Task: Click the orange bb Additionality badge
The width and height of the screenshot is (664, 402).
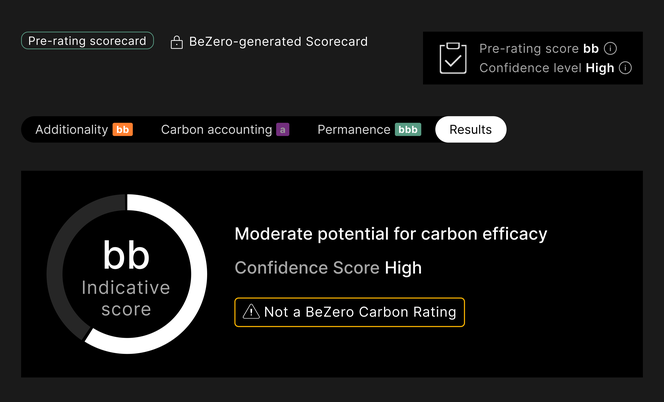Action: [123, 129]
